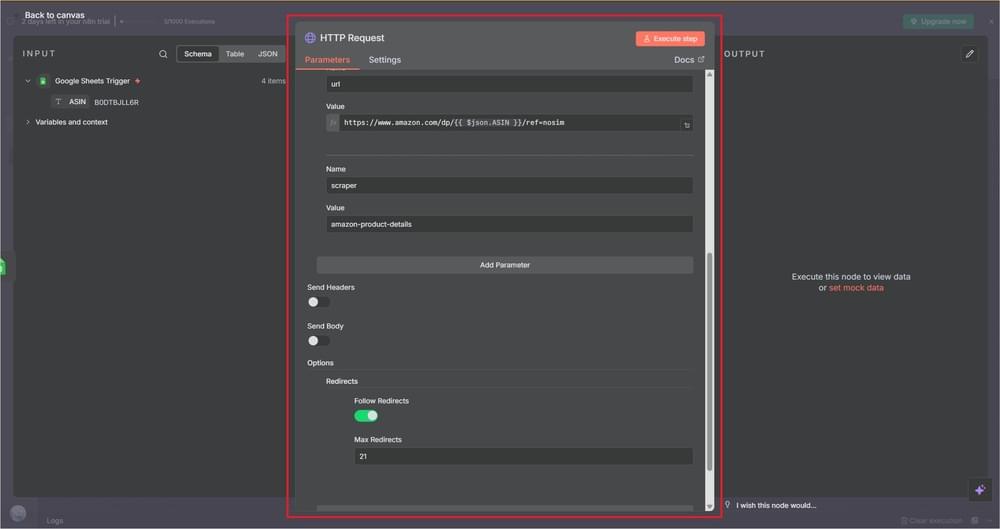This screenshot has width=1000, height=529.
Task: Expand Variables and context section
Action: click(x=28, y=122)
